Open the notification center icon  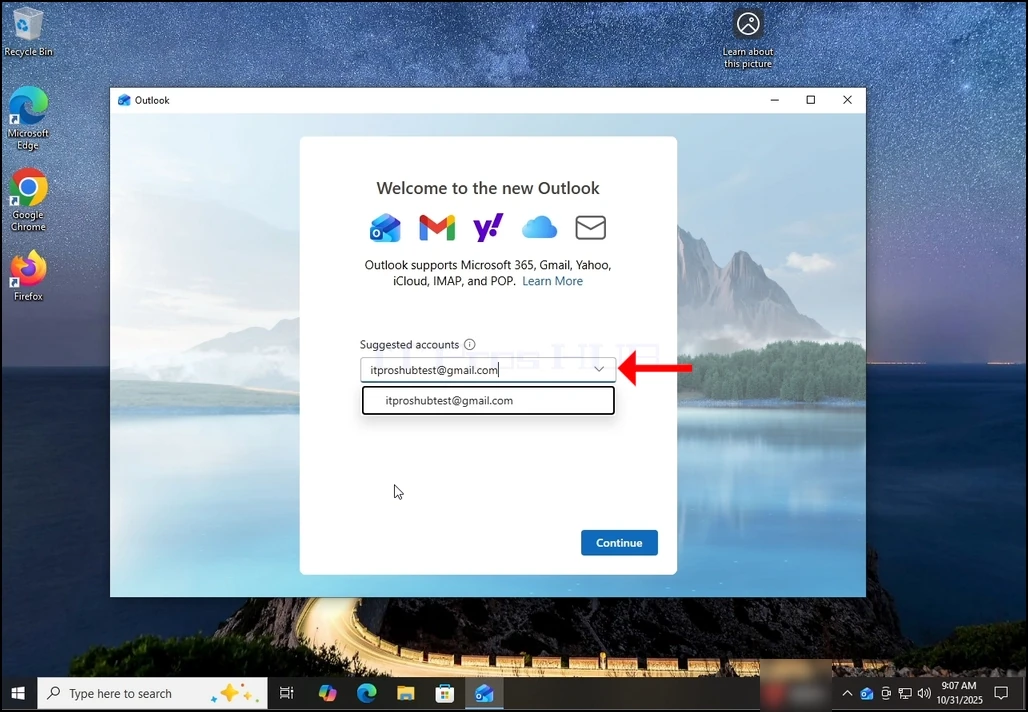point(1001,694)
